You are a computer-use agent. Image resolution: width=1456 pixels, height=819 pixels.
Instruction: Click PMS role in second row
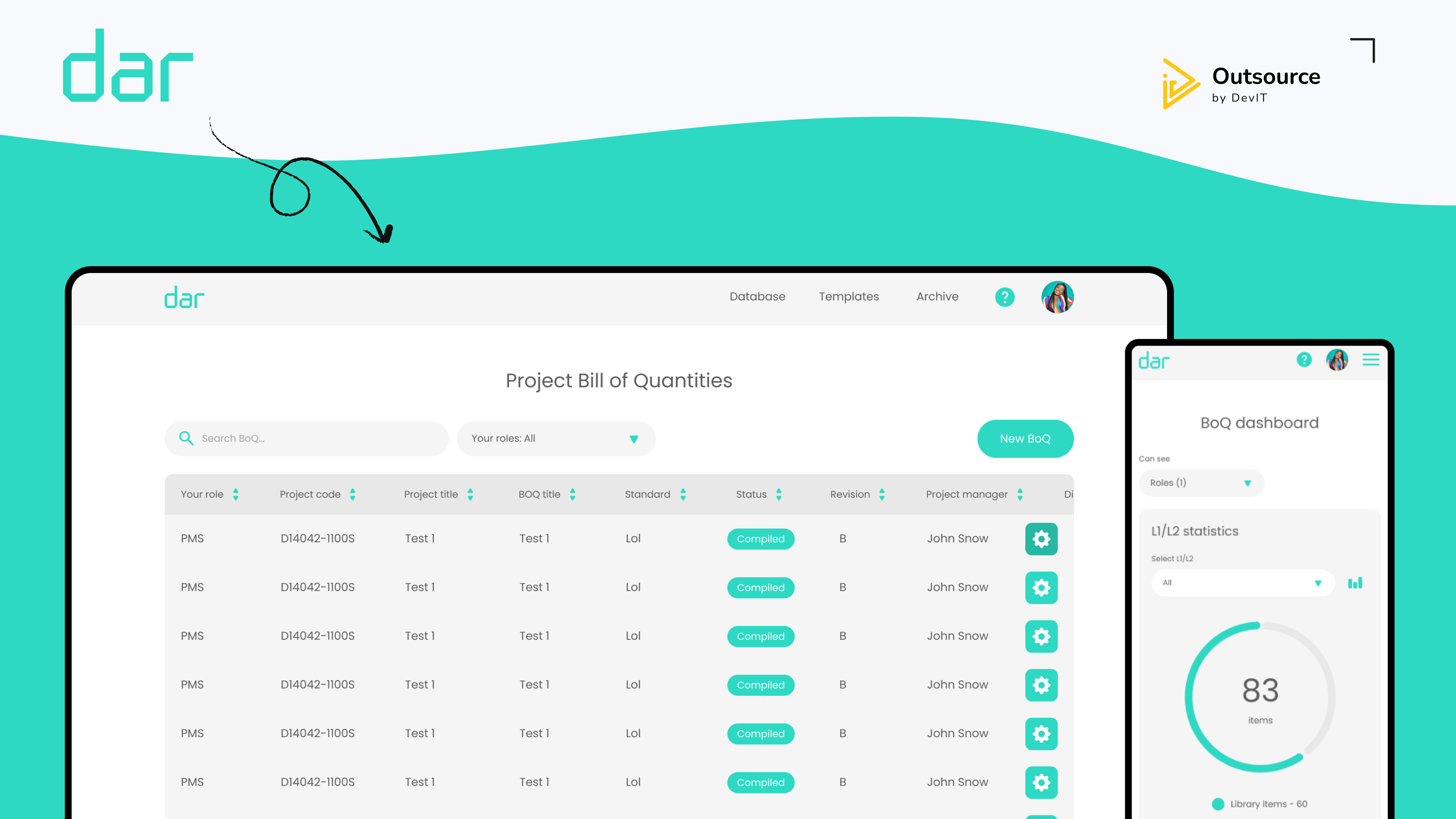(192, 587)
